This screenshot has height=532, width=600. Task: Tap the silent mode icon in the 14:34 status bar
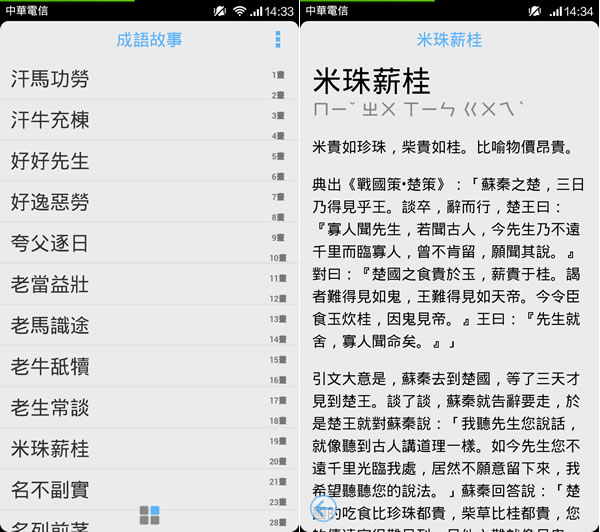pyautogui.click(x=535, y=11)
